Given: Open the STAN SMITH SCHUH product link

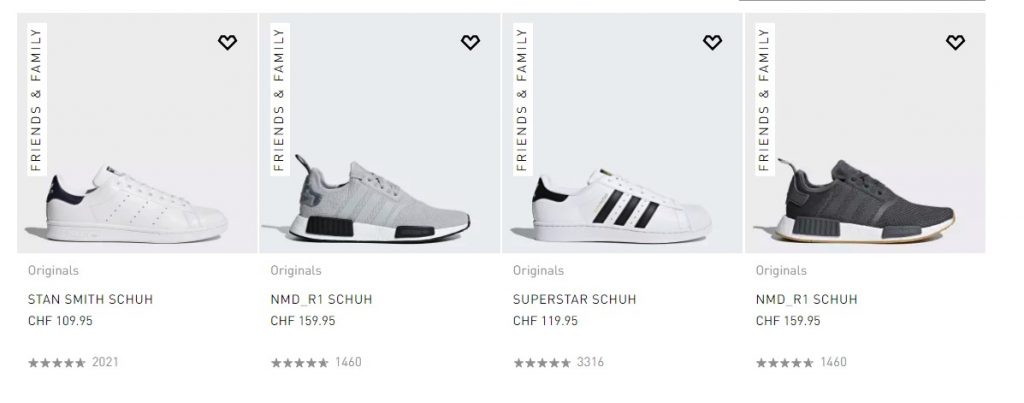Looking at the screenshot, I should 90,299.
